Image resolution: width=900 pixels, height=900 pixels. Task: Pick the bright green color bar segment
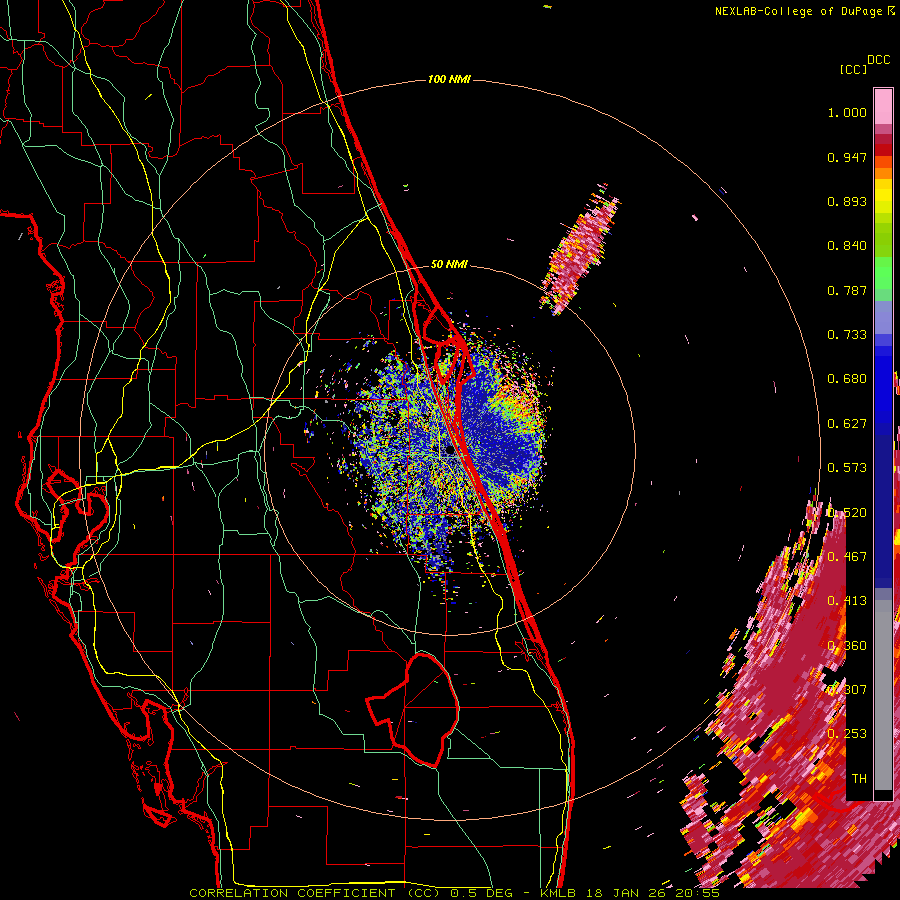tap(883, 273)
